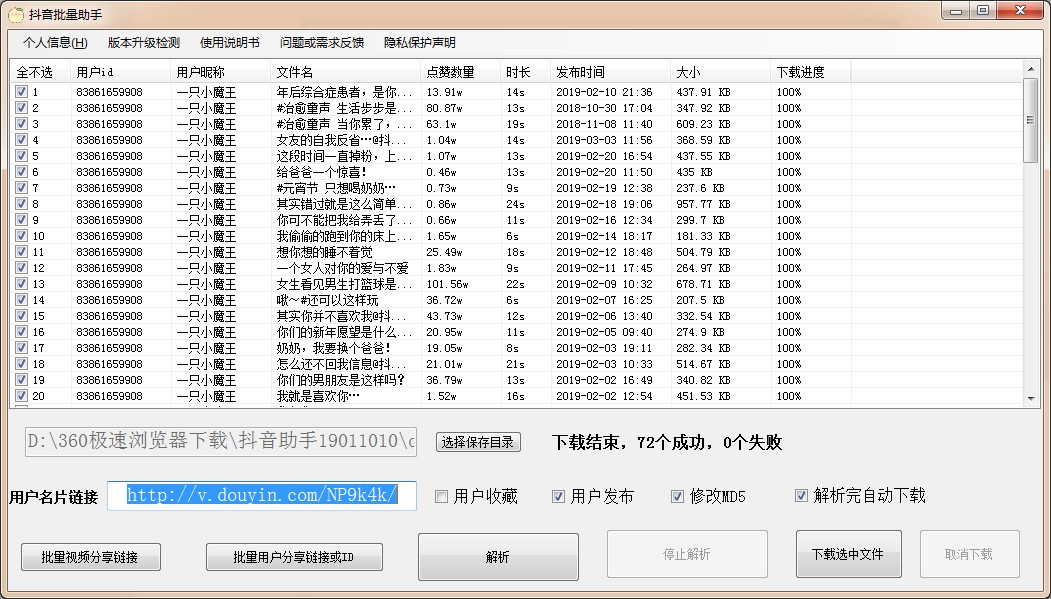Click size value 678.71 KB
This screenshot has width=1051, height=599.
coord(703,284)
